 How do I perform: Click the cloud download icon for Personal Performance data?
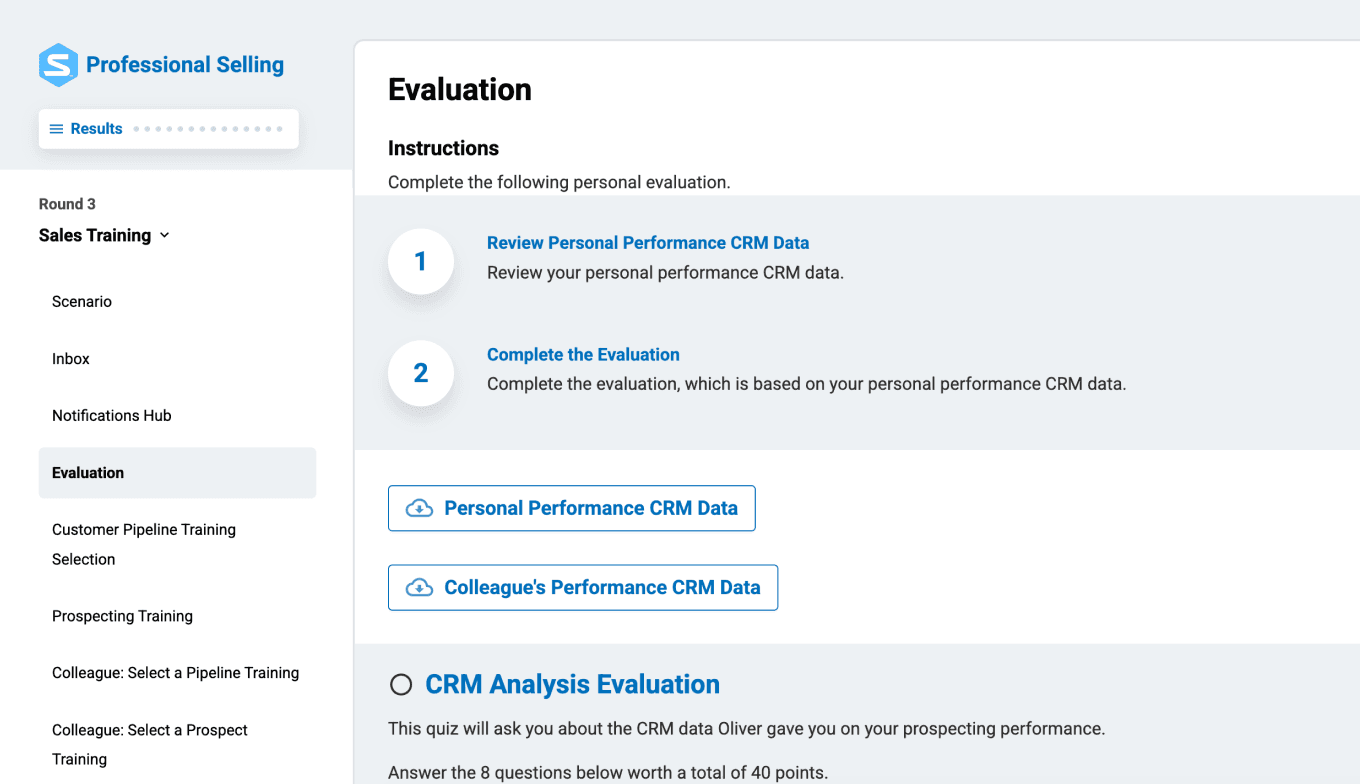pyautogui.click(x=419, y=508)
